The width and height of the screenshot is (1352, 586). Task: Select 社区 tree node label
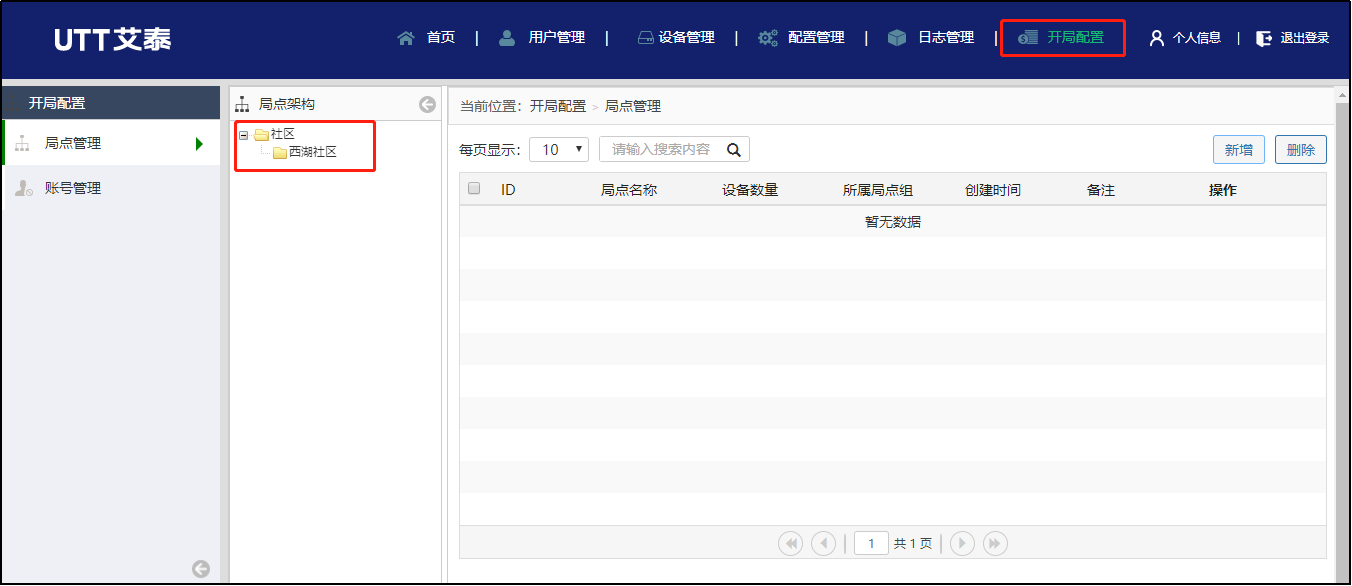283,134
